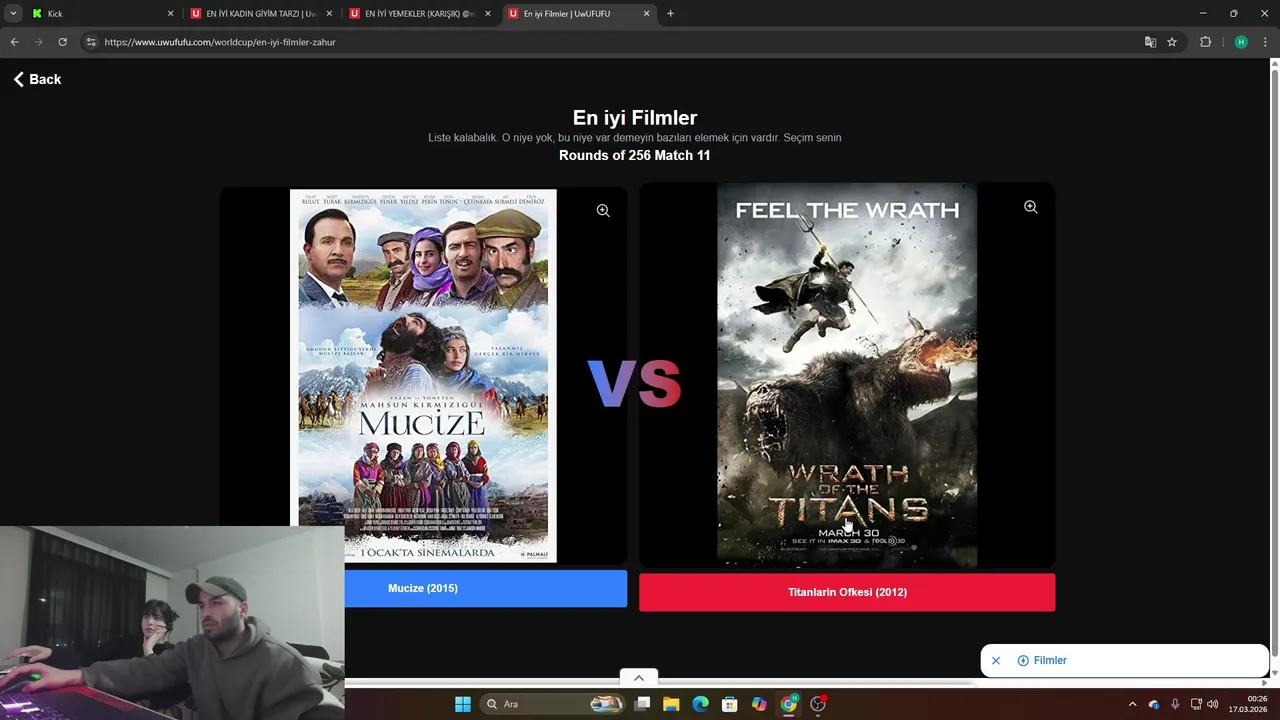
Task: Expand the bottom panel with up chevron
Action: click(639, 678)
